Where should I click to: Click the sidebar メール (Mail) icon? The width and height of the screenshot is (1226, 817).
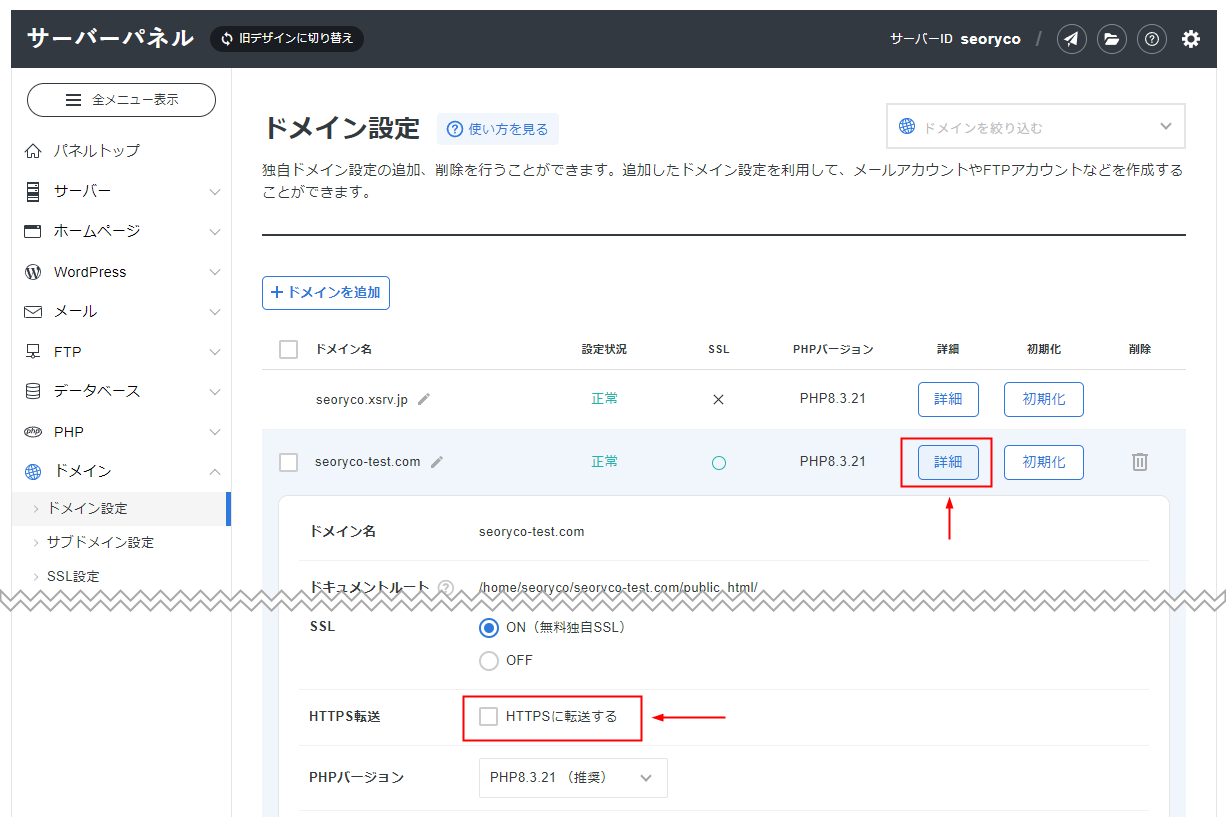[x=35, y=311]
